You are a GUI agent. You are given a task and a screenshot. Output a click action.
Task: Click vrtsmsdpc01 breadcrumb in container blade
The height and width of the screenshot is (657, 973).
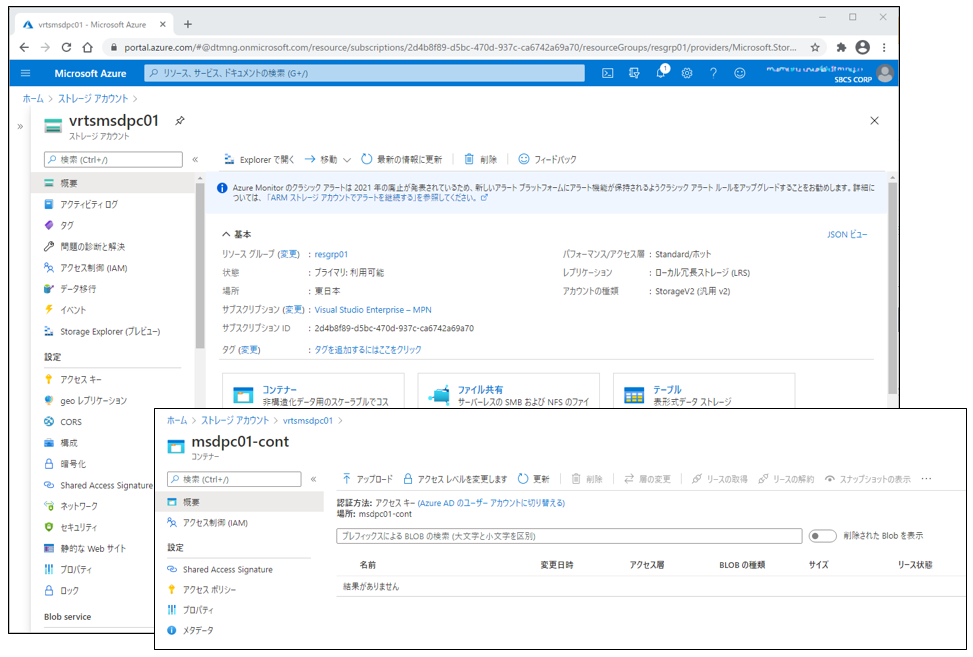click(x=308, y=421)
